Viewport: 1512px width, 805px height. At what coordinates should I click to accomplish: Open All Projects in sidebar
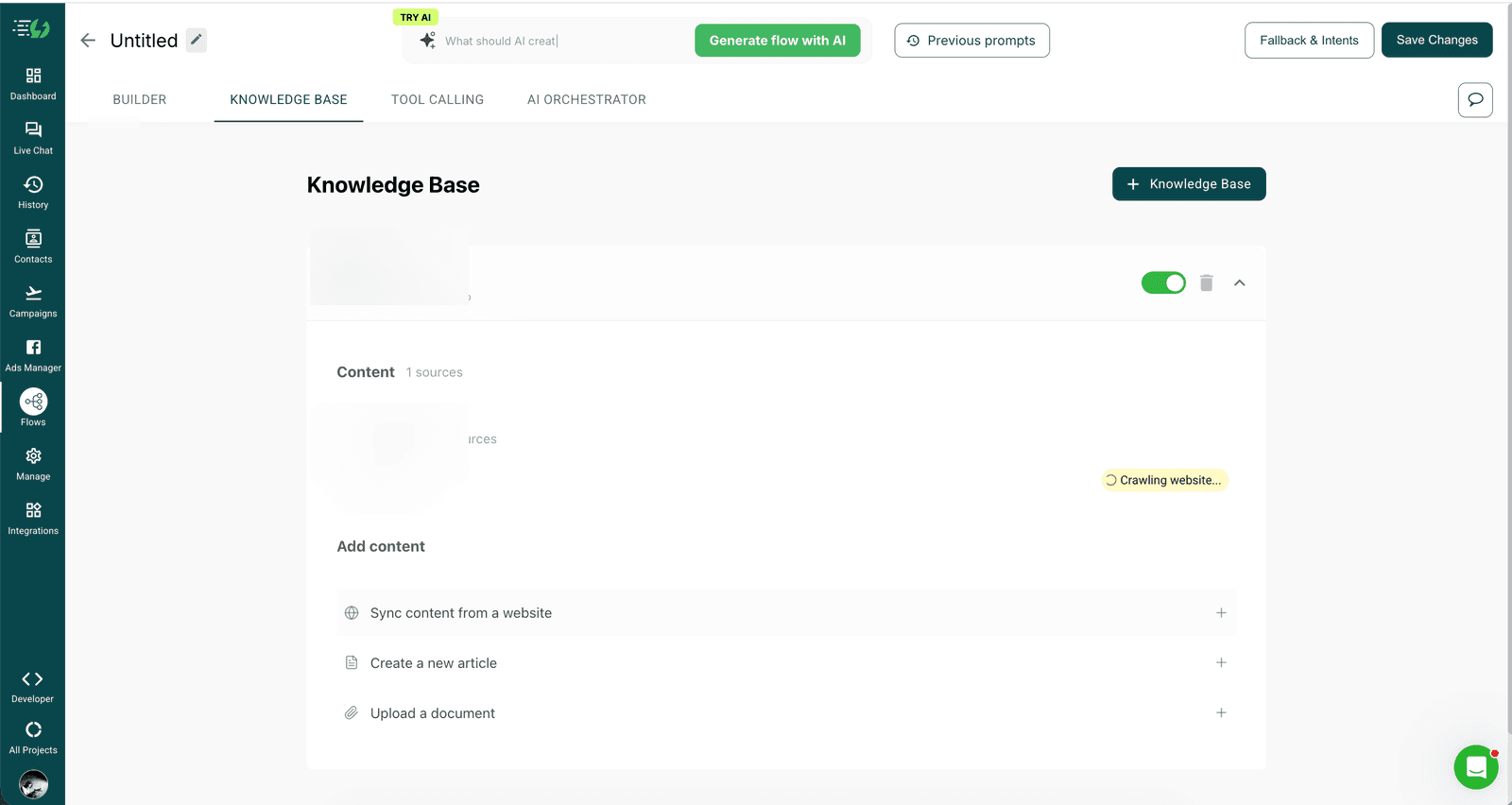tap(33, 737)
